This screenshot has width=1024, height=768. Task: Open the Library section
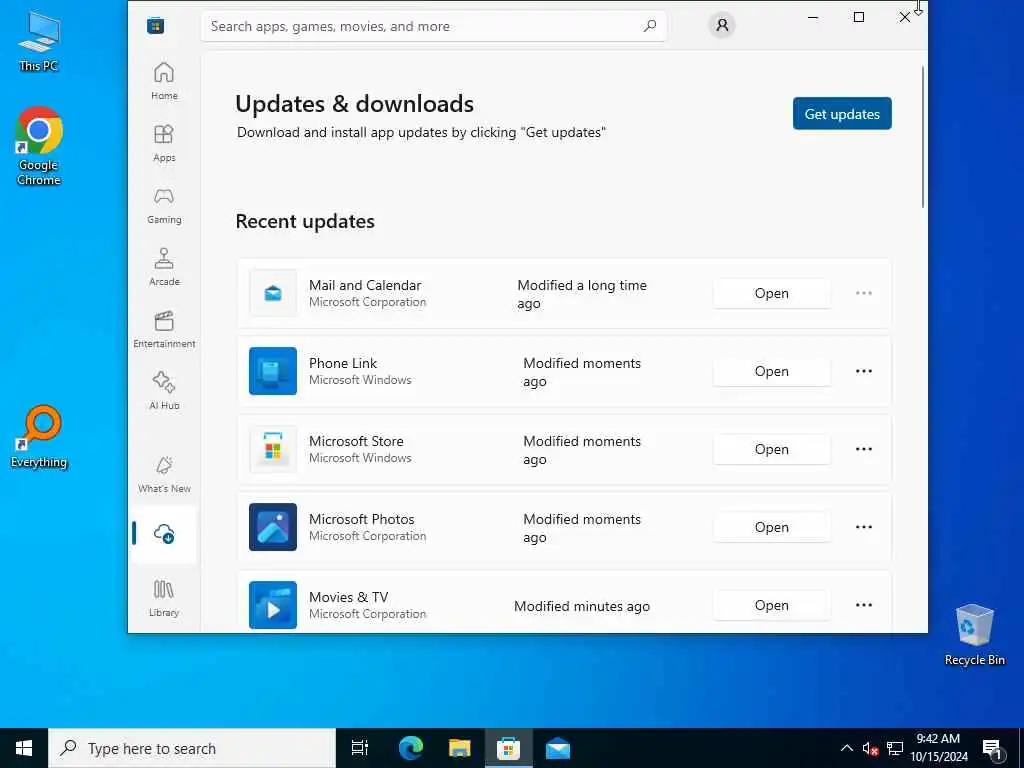click(x=164, y=598)
